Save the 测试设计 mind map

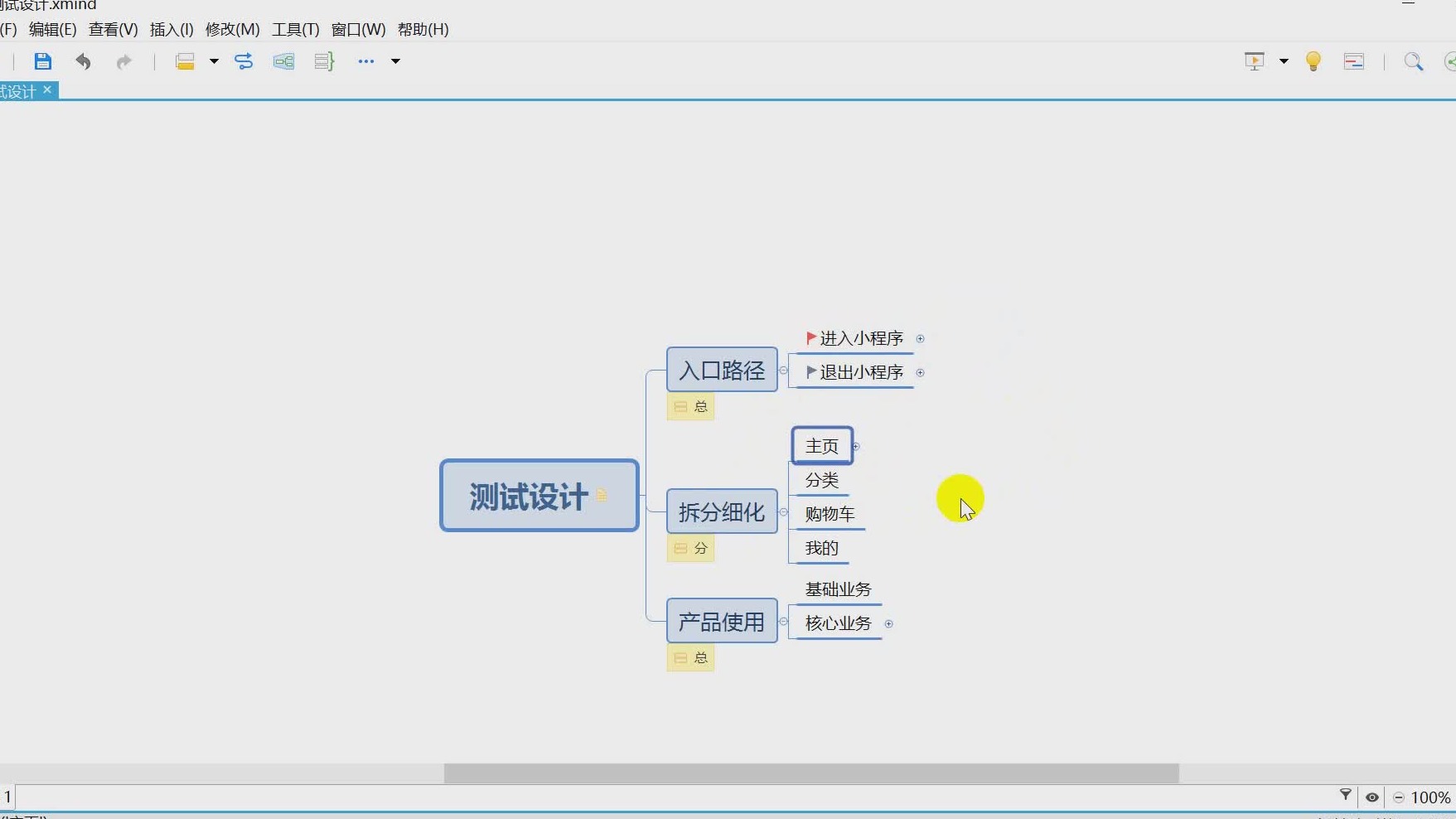pyautogui.click(x=42, y=61)
